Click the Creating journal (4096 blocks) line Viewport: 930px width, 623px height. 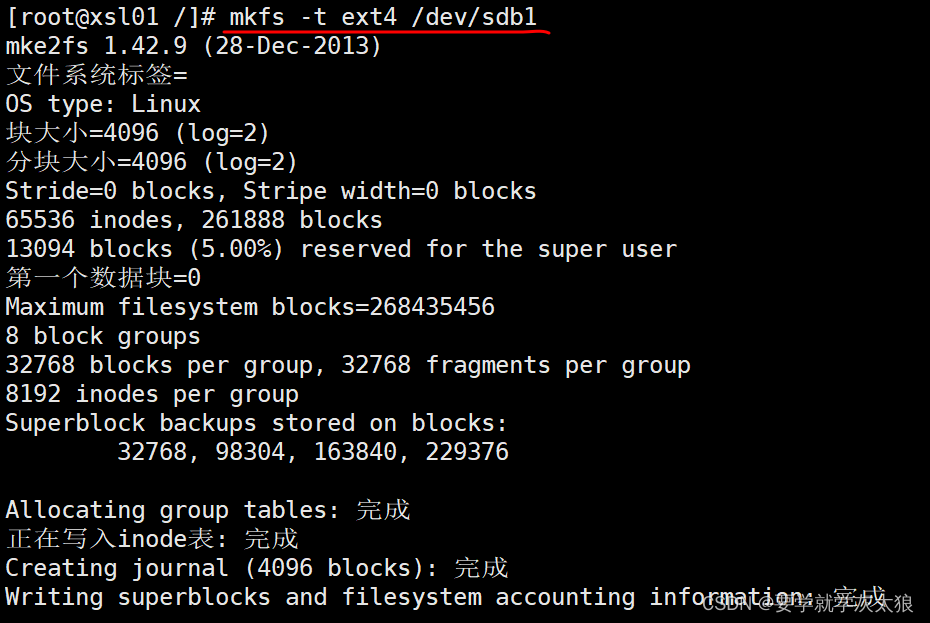tap(257, 568)
